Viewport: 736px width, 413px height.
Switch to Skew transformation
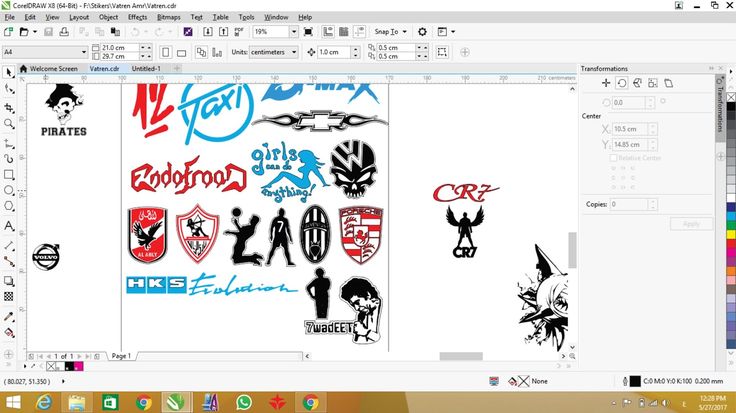tap(668, 83)
